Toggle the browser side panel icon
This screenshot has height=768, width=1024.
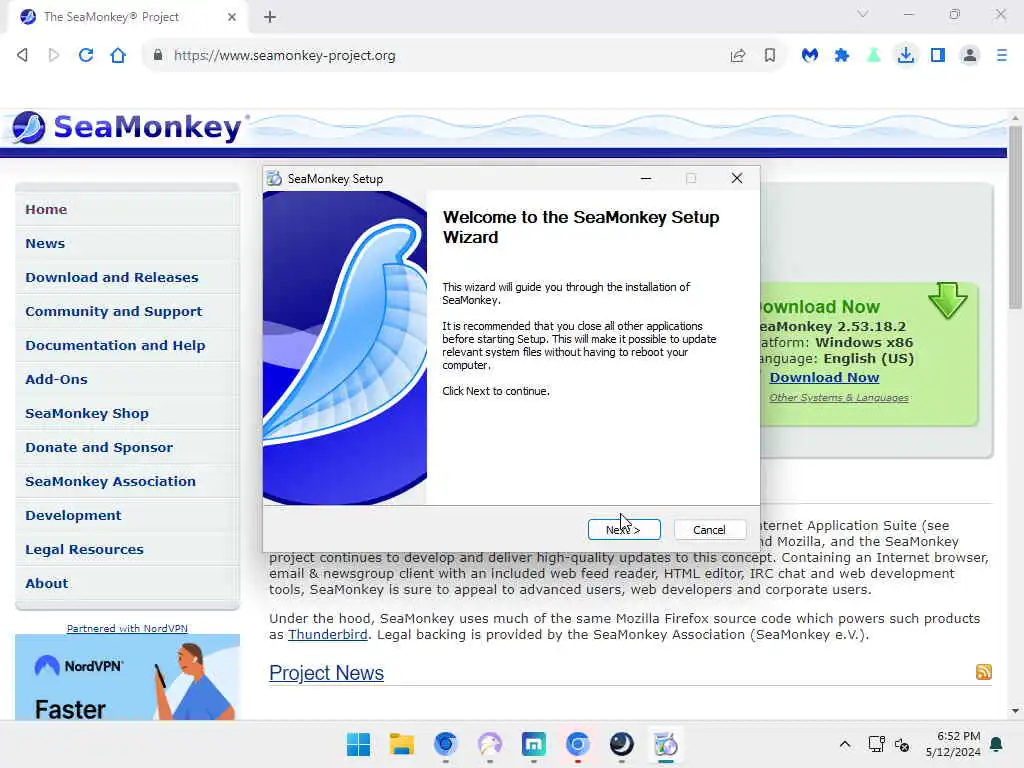point(938,56)
